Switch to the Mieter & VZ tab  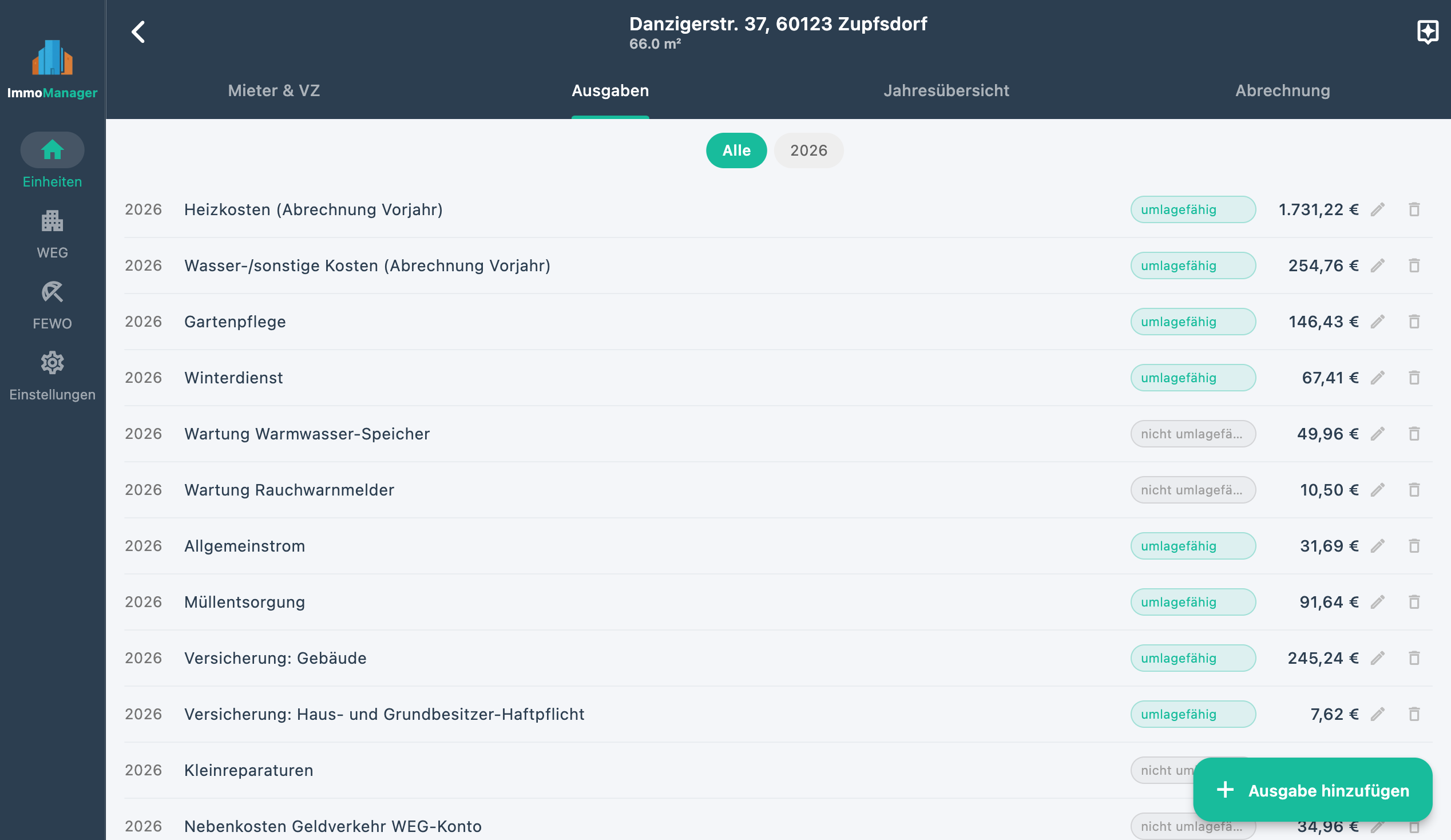coord(274,90)
